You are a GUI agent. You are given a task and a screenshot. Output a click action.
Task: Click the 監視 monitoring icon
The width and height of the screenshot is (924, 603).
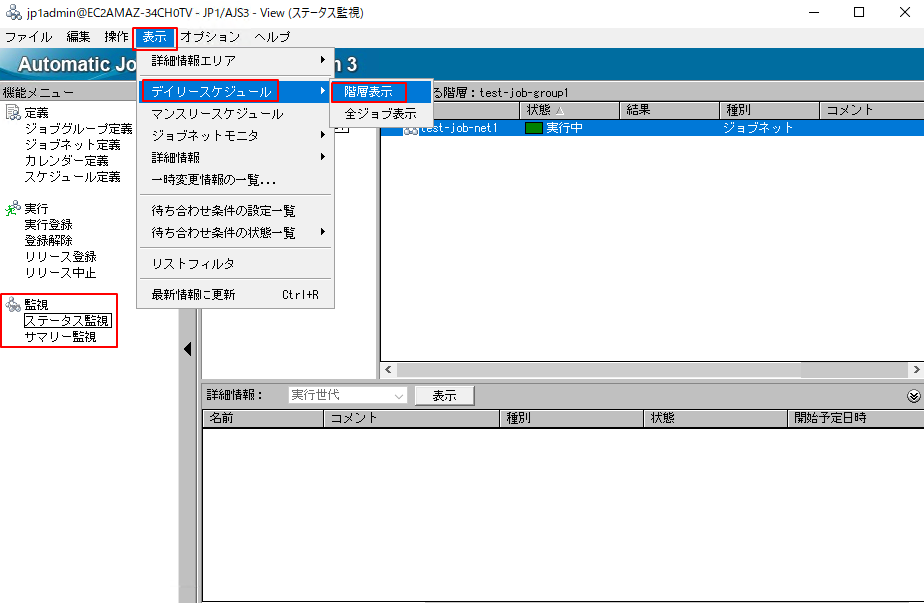pos(12,304)
